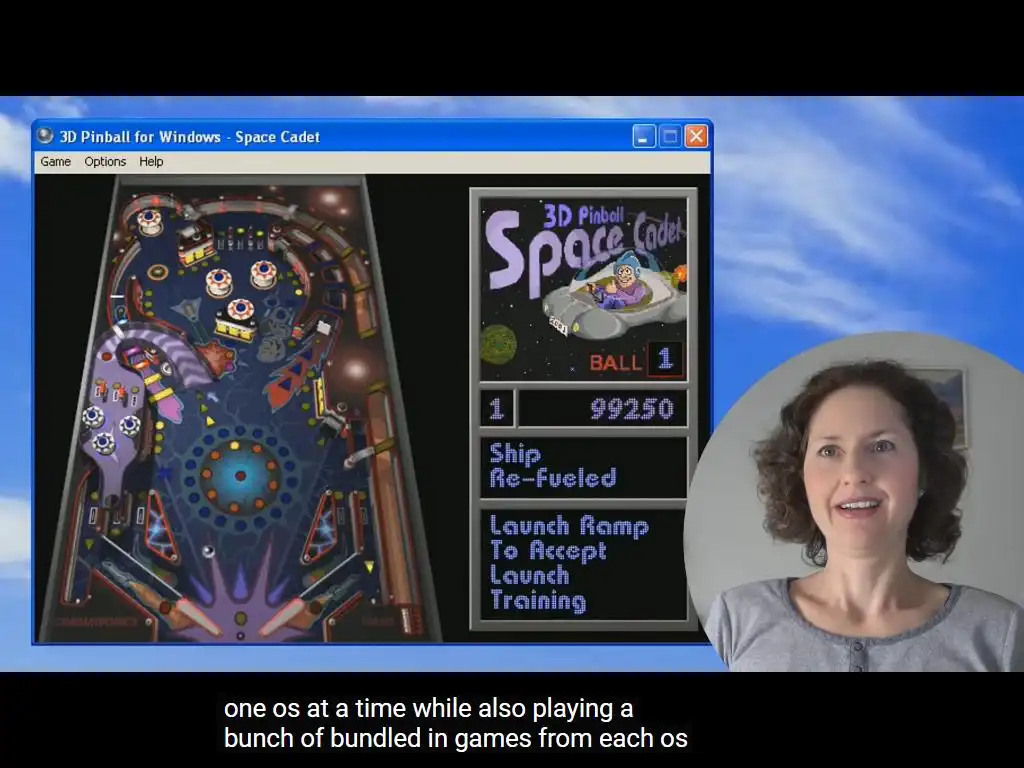Minimize the 3D Pinball window
Image resolution: width=1024 pixels, height=768 pixels.
pyautogui.click(x=643, y=136)
